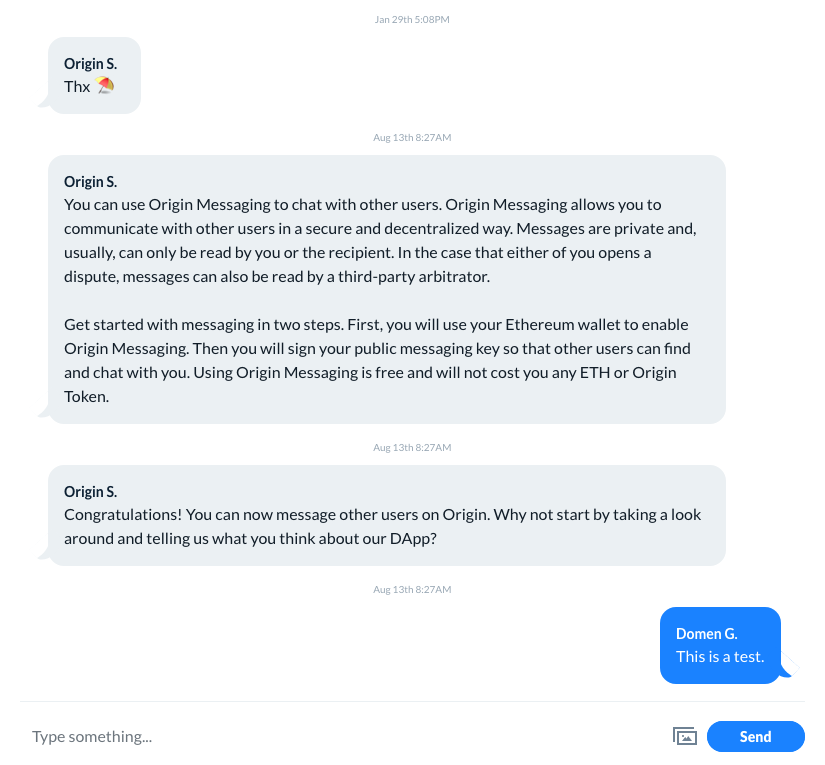Click Domen G. sender name label
Image resolution: width=825 pixels, height=765 pixels.
coord(707,633)
